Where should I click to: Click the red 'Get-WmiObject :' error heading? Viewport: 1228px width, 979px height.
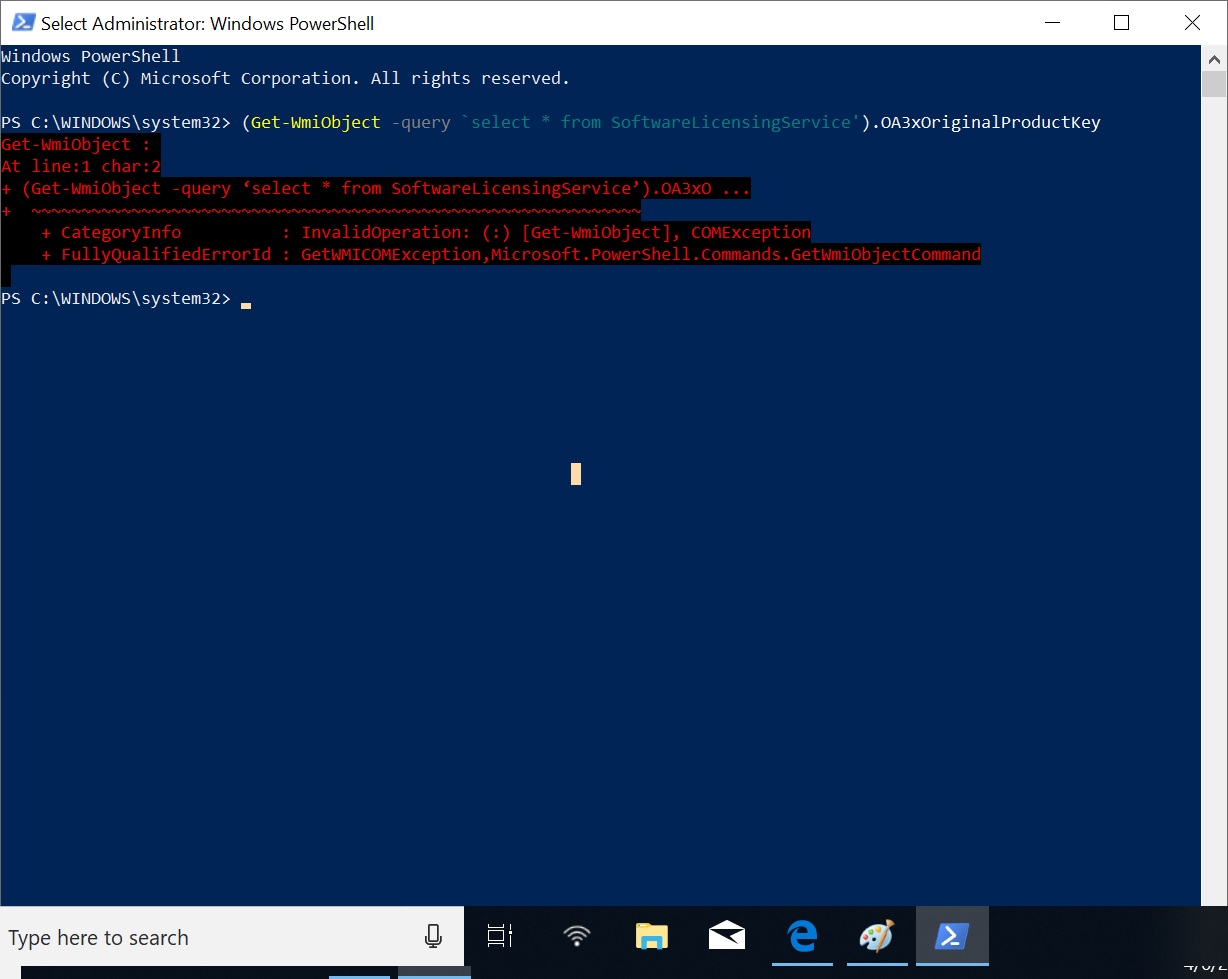pyautogui.click(x=76, y=144)
